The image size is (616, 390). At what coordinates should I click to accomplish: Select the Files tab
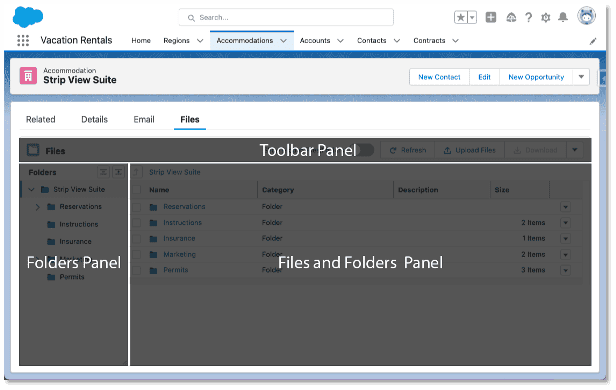[x=190, y=119]
